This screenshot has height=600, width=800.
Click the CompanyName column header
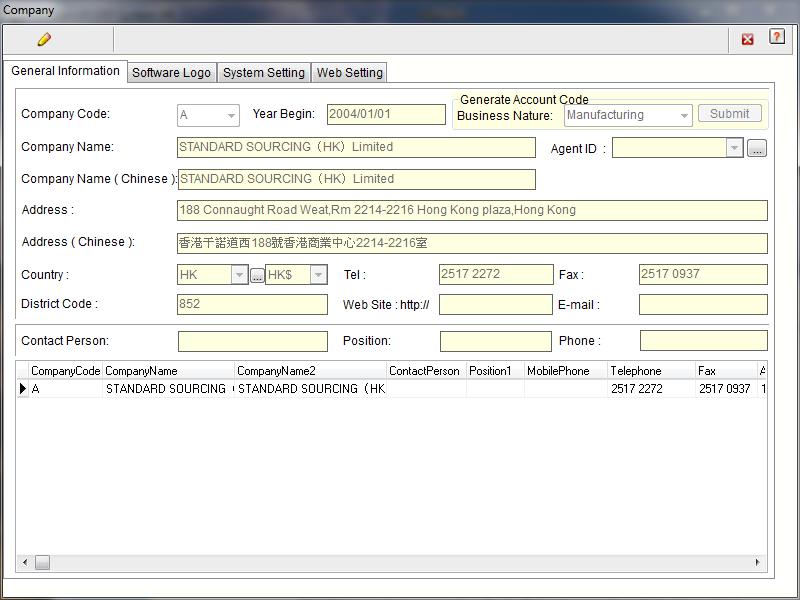(168, 371)
